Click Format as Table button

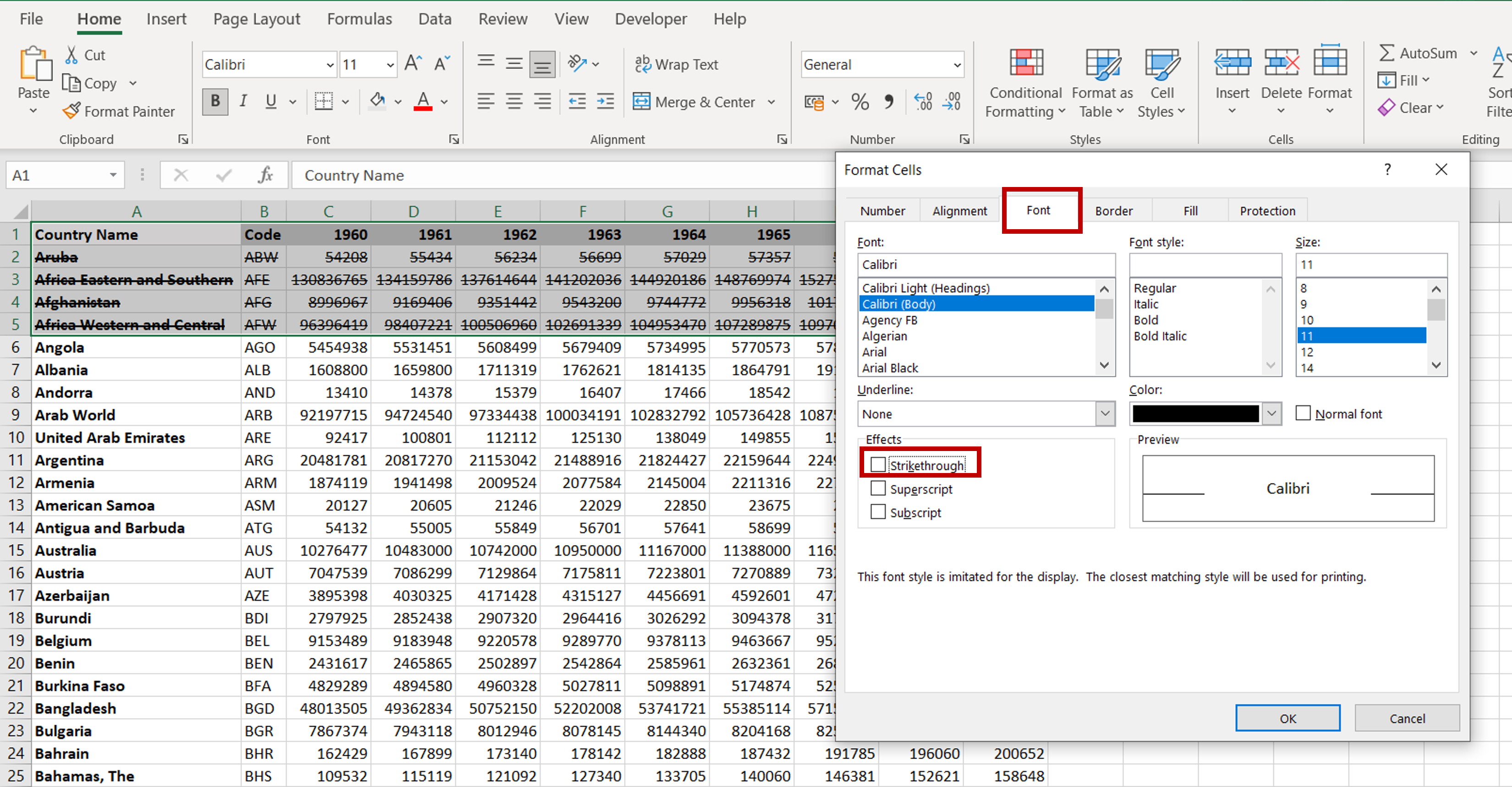click(x=1102, y=82)
